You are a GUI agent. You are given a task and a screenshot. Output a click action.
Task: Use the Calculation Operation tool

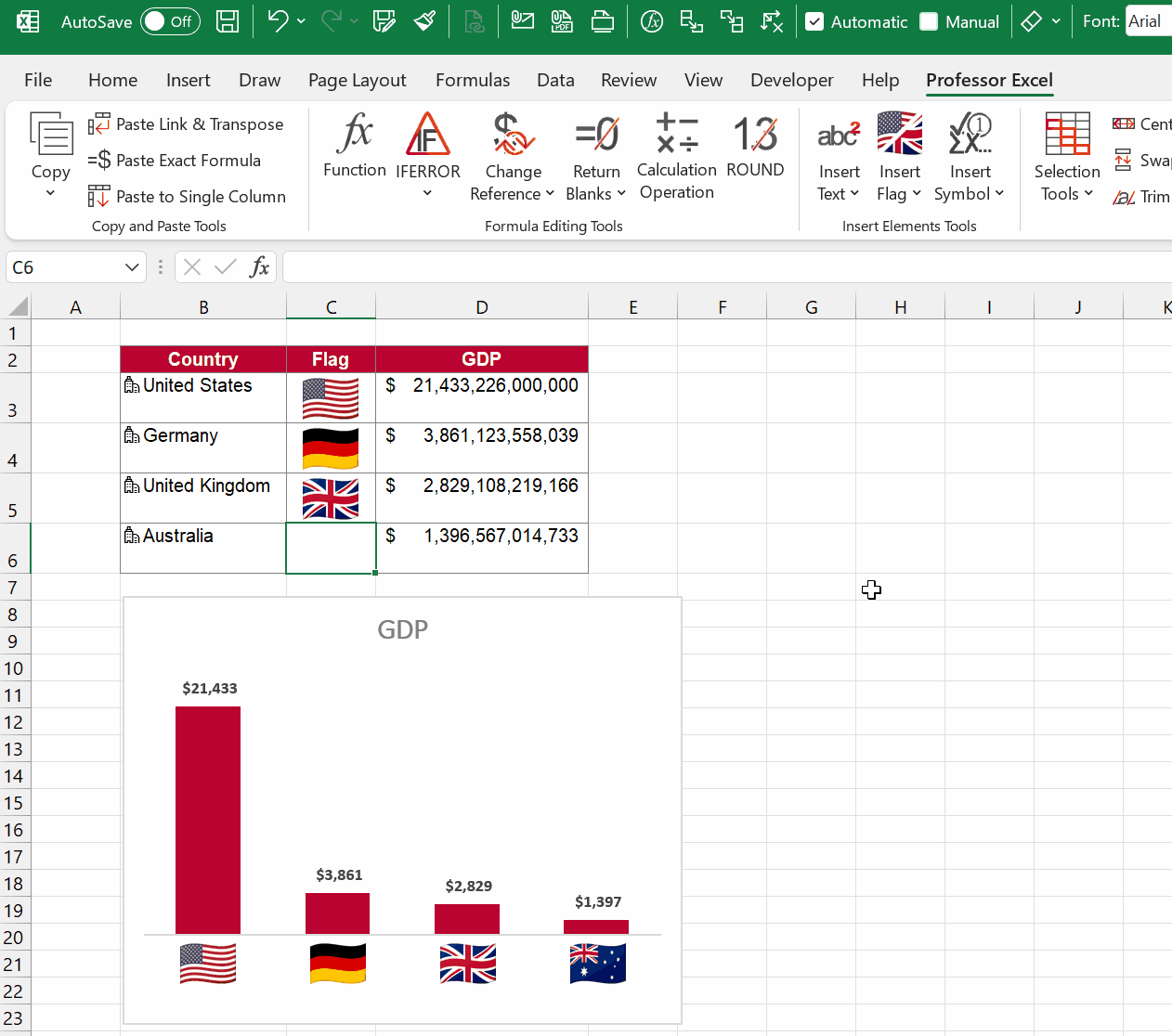pos(676,156)
